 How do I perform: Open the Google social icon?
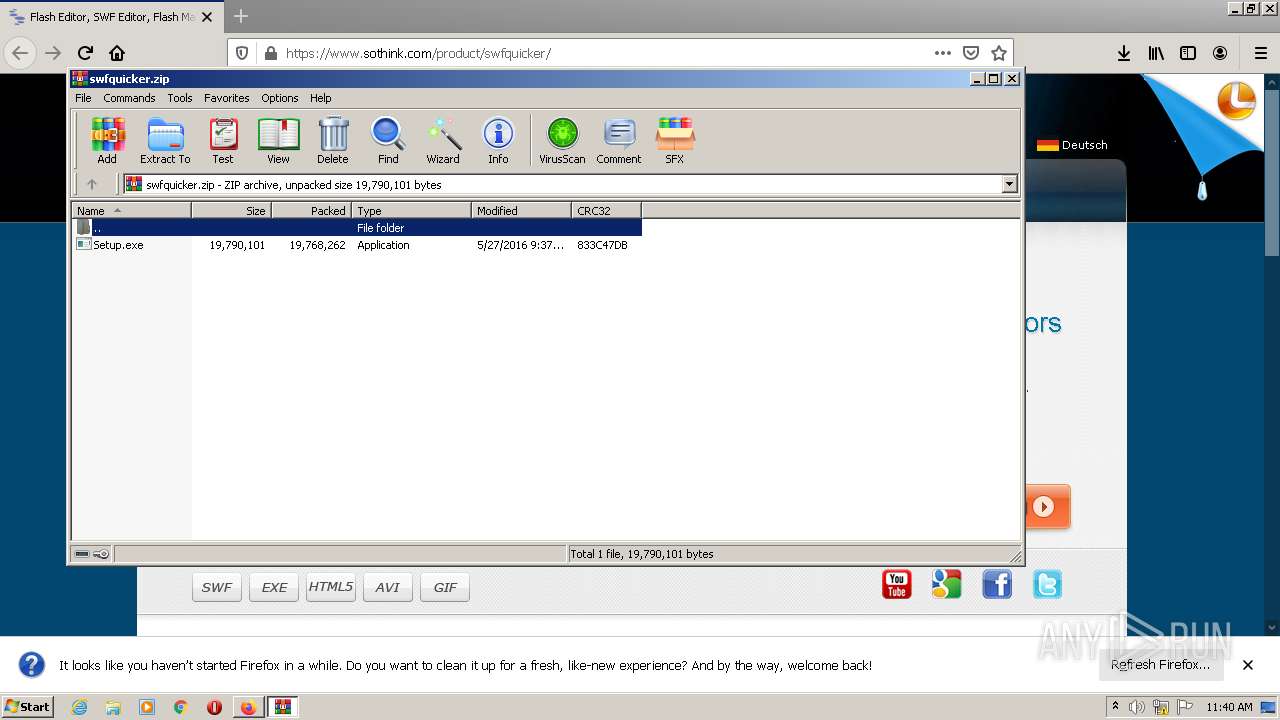(947, 585)
